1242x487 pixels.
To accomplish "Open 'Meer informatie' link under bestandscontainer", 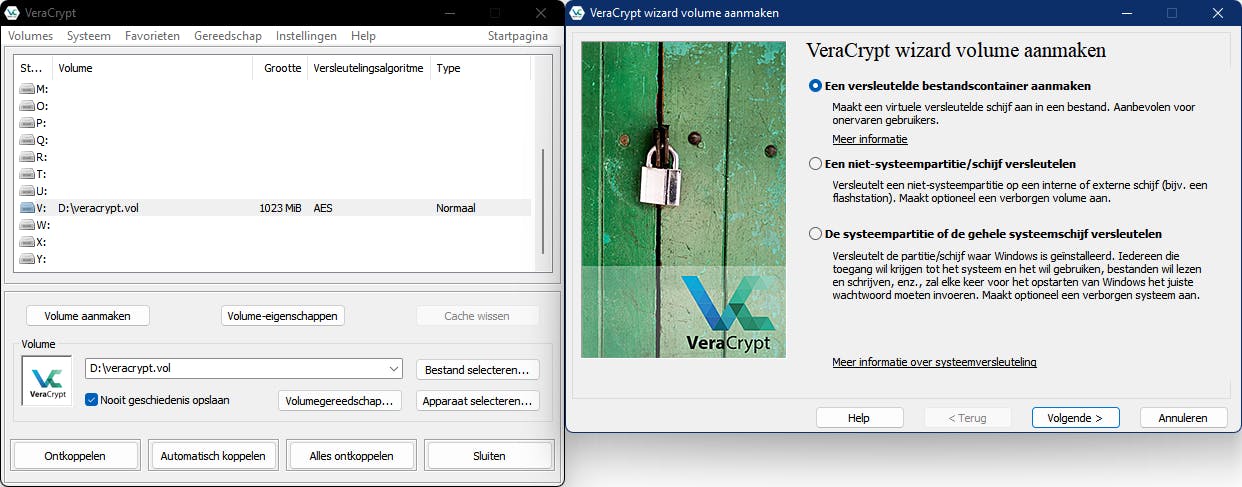I will (x=870, y=139).
